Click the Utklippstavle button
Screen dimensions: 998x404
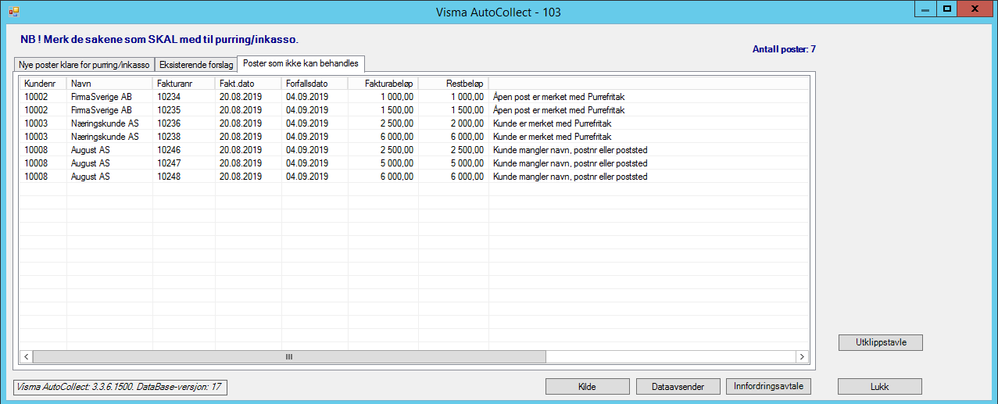tap(880, 342)
